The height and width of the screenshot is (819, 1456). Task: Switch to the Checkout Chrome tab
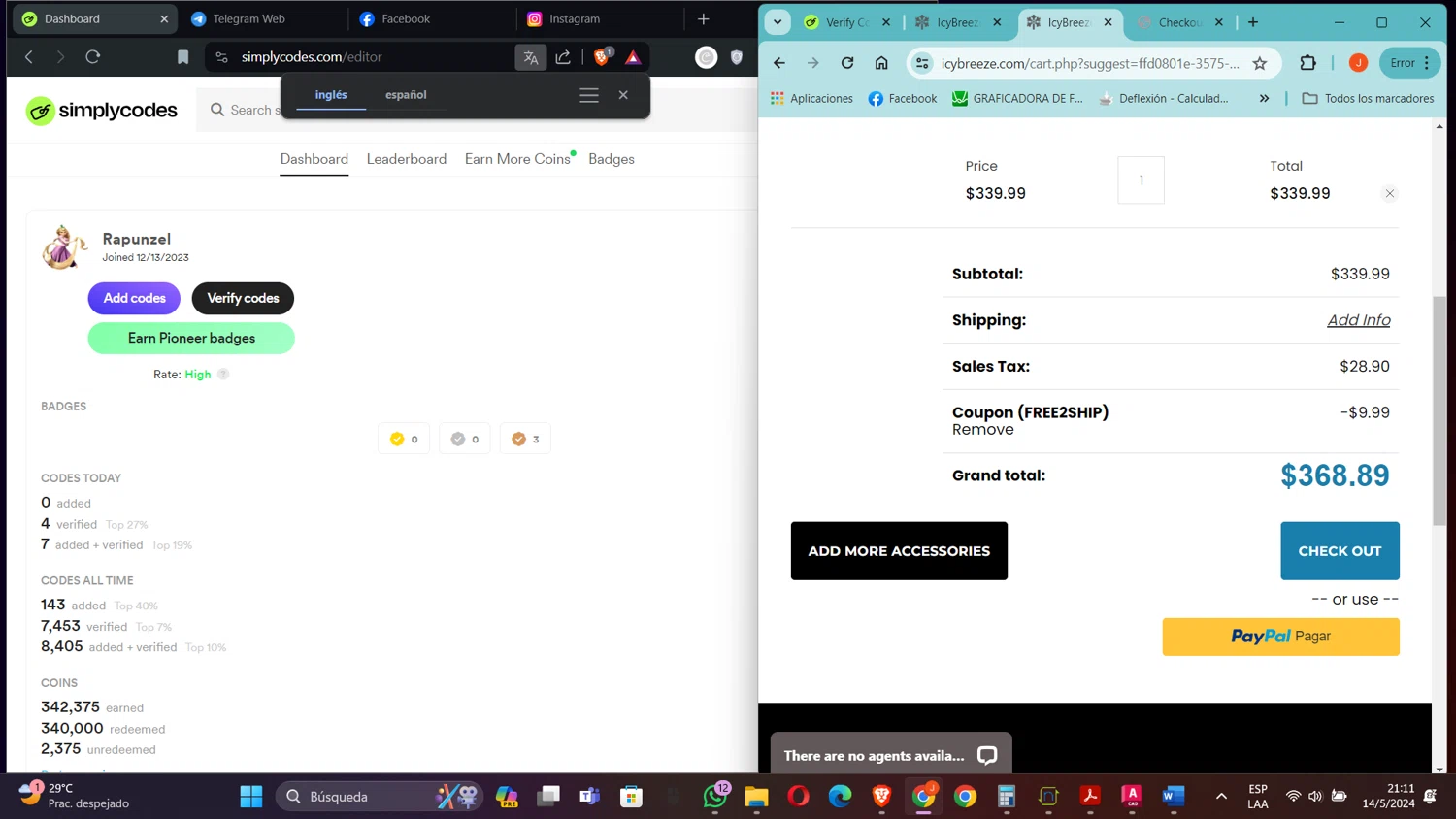pos(1179,22)
